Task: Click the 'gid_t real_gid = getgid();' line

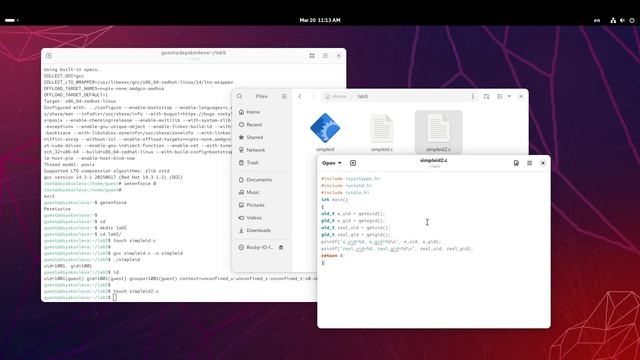Action: point(356,235)
